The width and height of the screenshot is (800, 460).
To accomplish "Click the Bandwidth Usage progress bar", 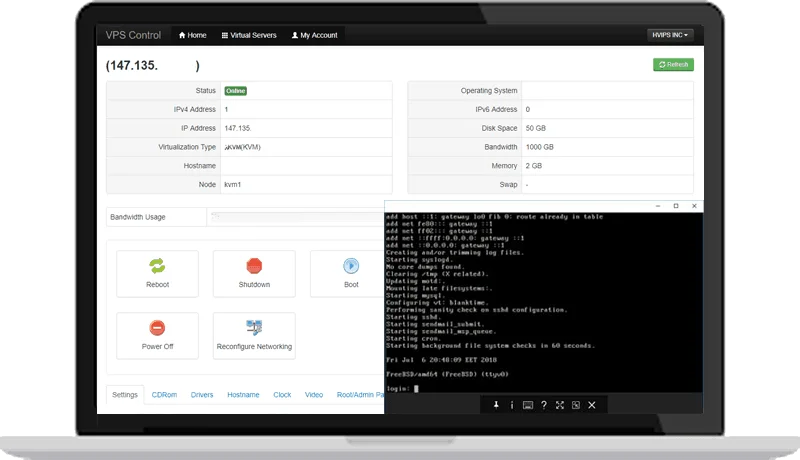I will 296,217.
